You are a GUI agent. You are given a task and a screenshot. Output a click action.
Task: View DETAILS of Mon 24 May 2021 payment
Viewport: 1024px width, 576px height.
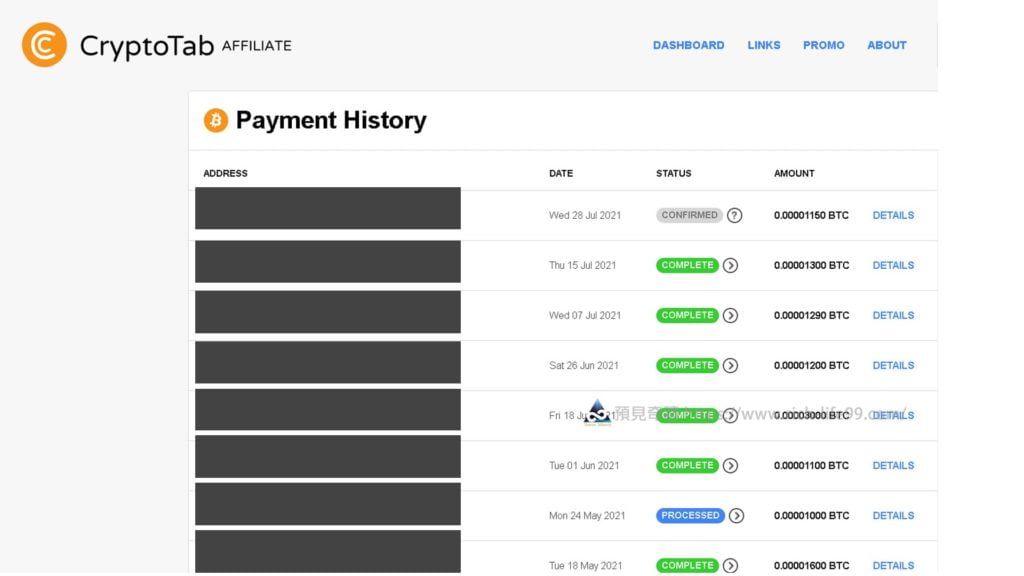point(893,516)
